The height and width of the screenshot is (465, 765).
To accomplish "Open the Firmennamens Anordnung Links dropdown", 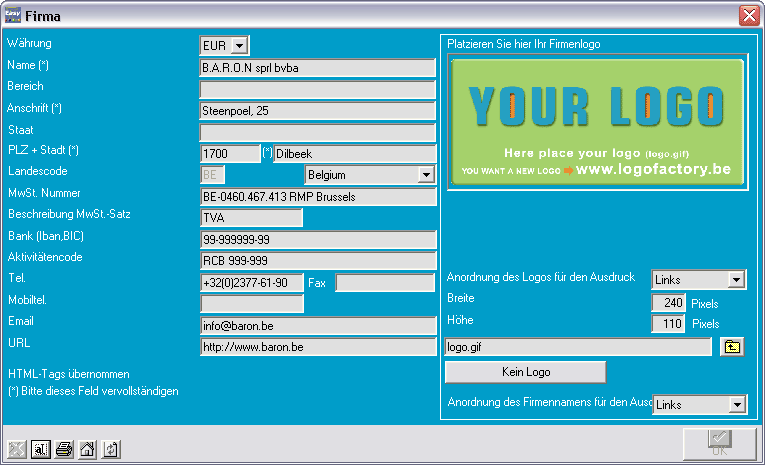I will (x=737, y=404).
